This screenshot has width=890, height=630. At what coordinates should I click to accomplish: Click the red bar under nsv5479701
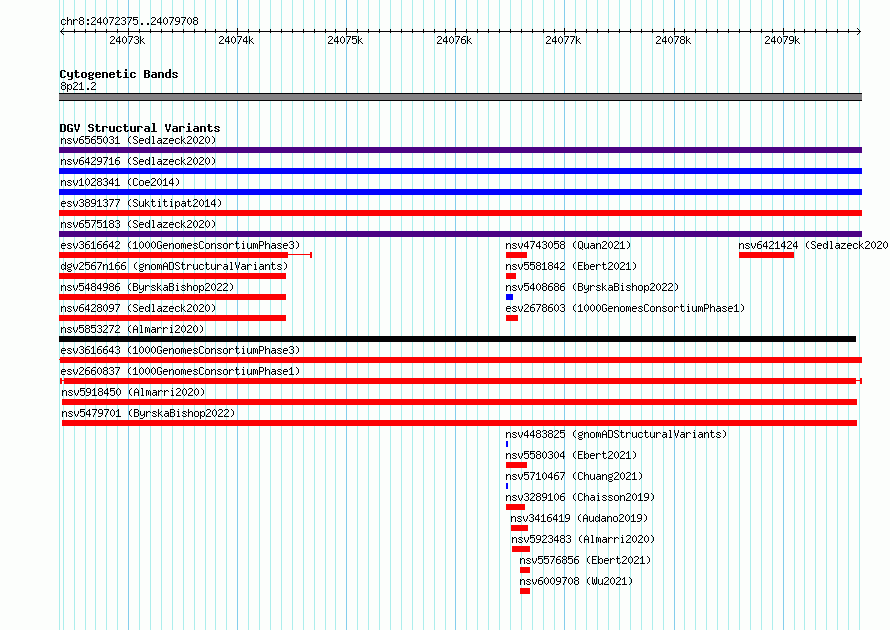pos(459,423)
